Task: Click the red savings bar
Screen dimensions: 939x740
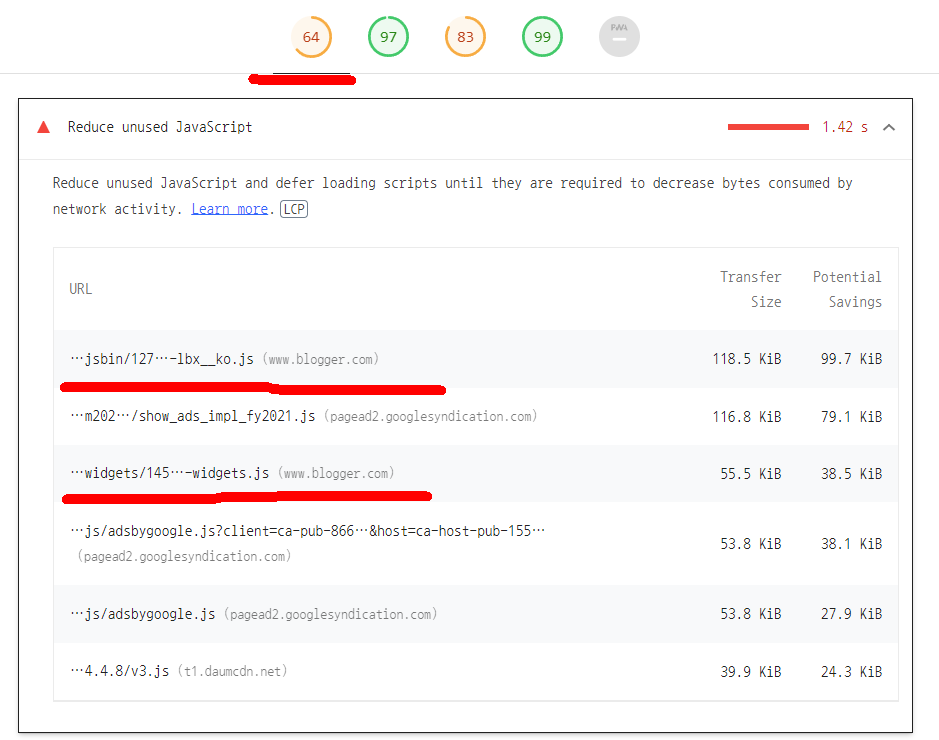Action: pos(768,127)
